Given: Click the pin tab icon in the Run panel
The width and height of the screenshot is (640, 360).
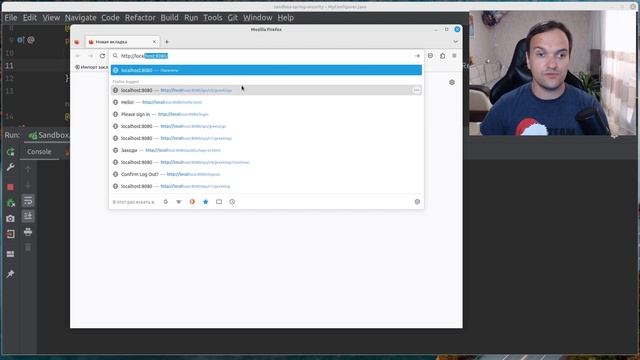Looking at the screenshot, I should click(11, 273).
